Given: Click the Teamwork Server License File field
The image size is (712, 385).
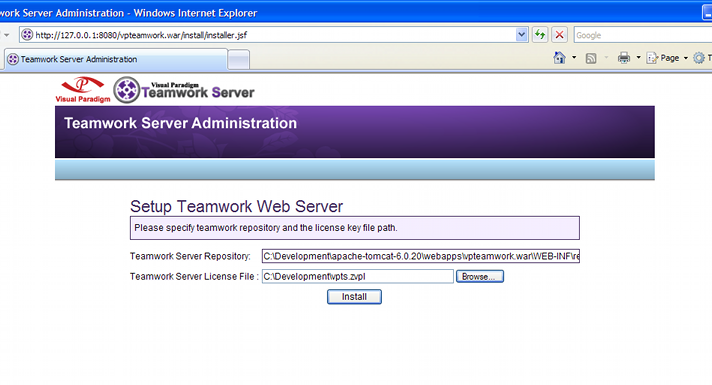Looking at the screenshot, I should click(x=358, y=276).
